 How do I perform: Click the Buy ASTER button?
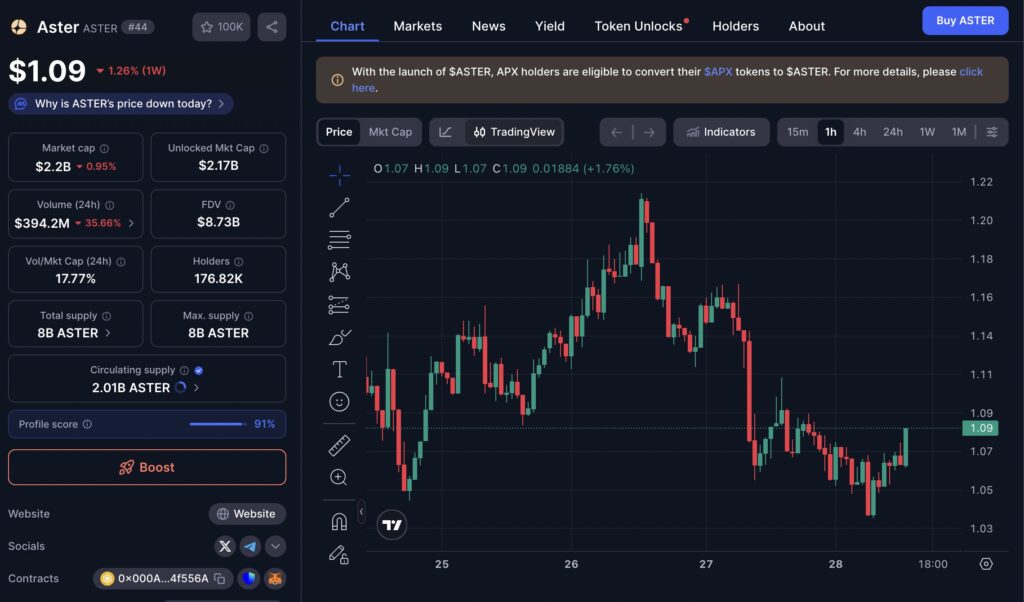click(x=965, y=21)
